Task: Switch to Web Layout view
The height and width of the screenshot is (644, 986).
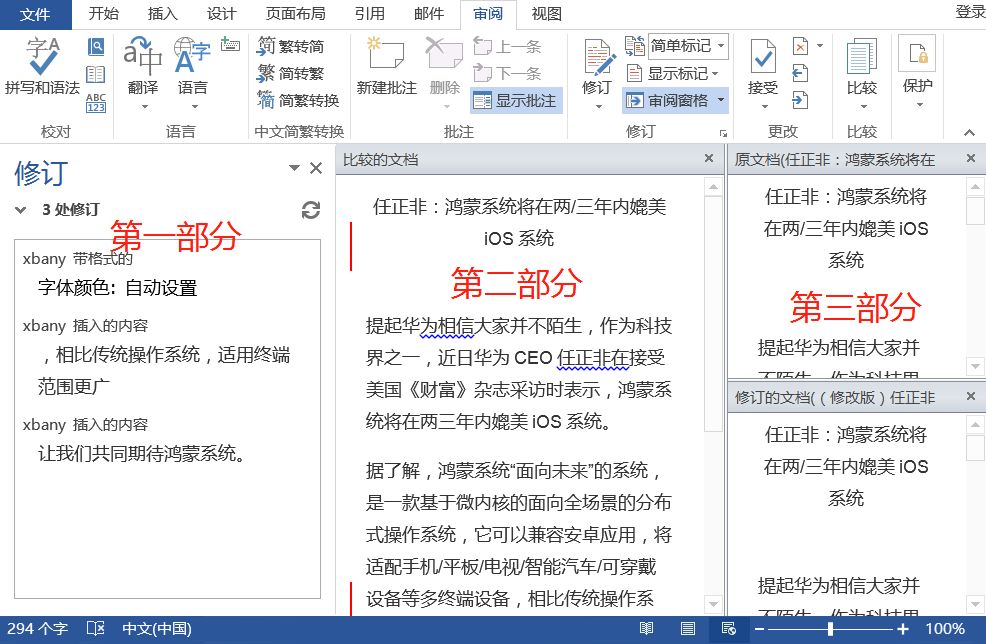Action: click(x=728, y=628)
